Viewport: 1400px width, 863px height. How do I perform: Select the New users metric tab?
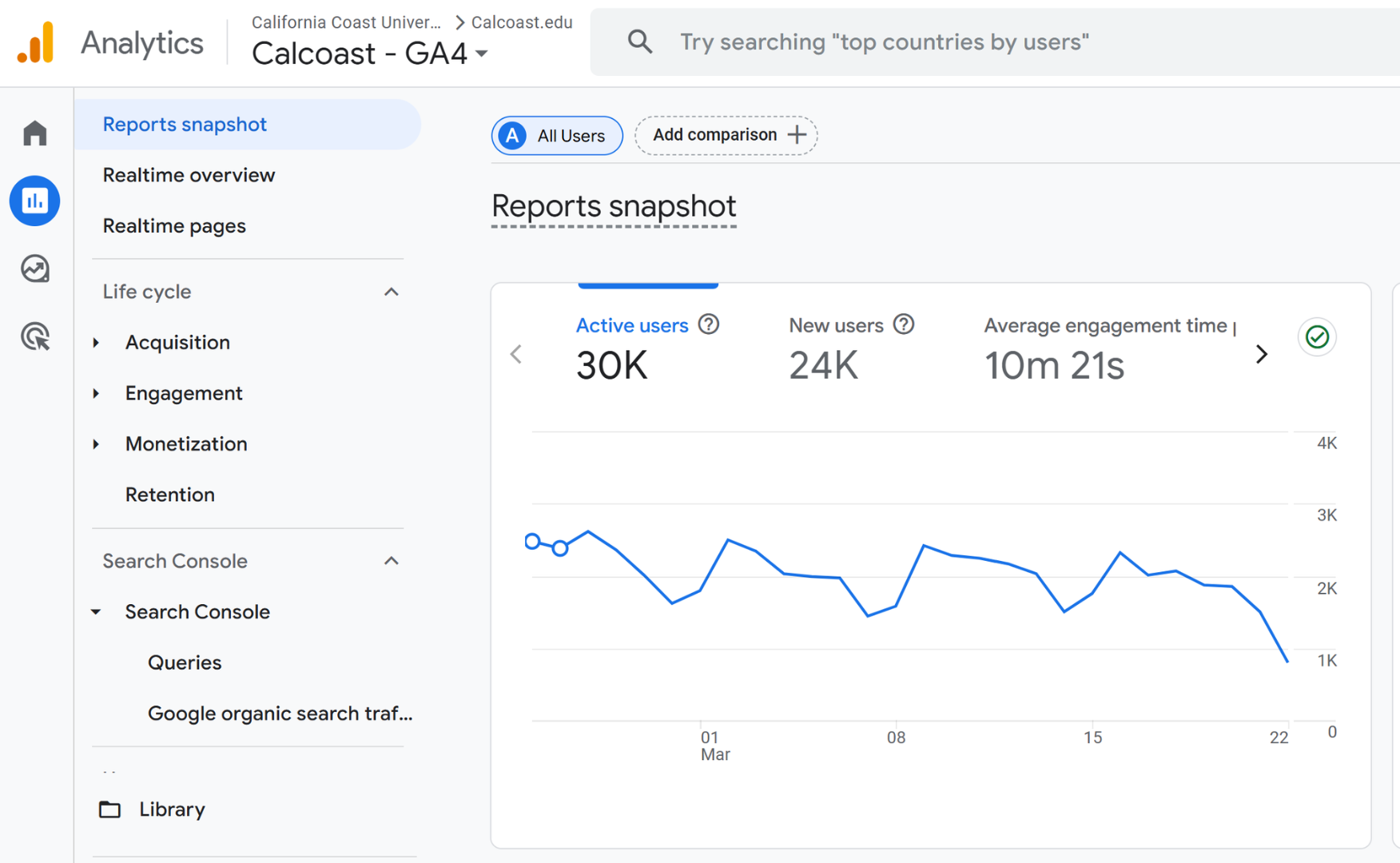836,348
